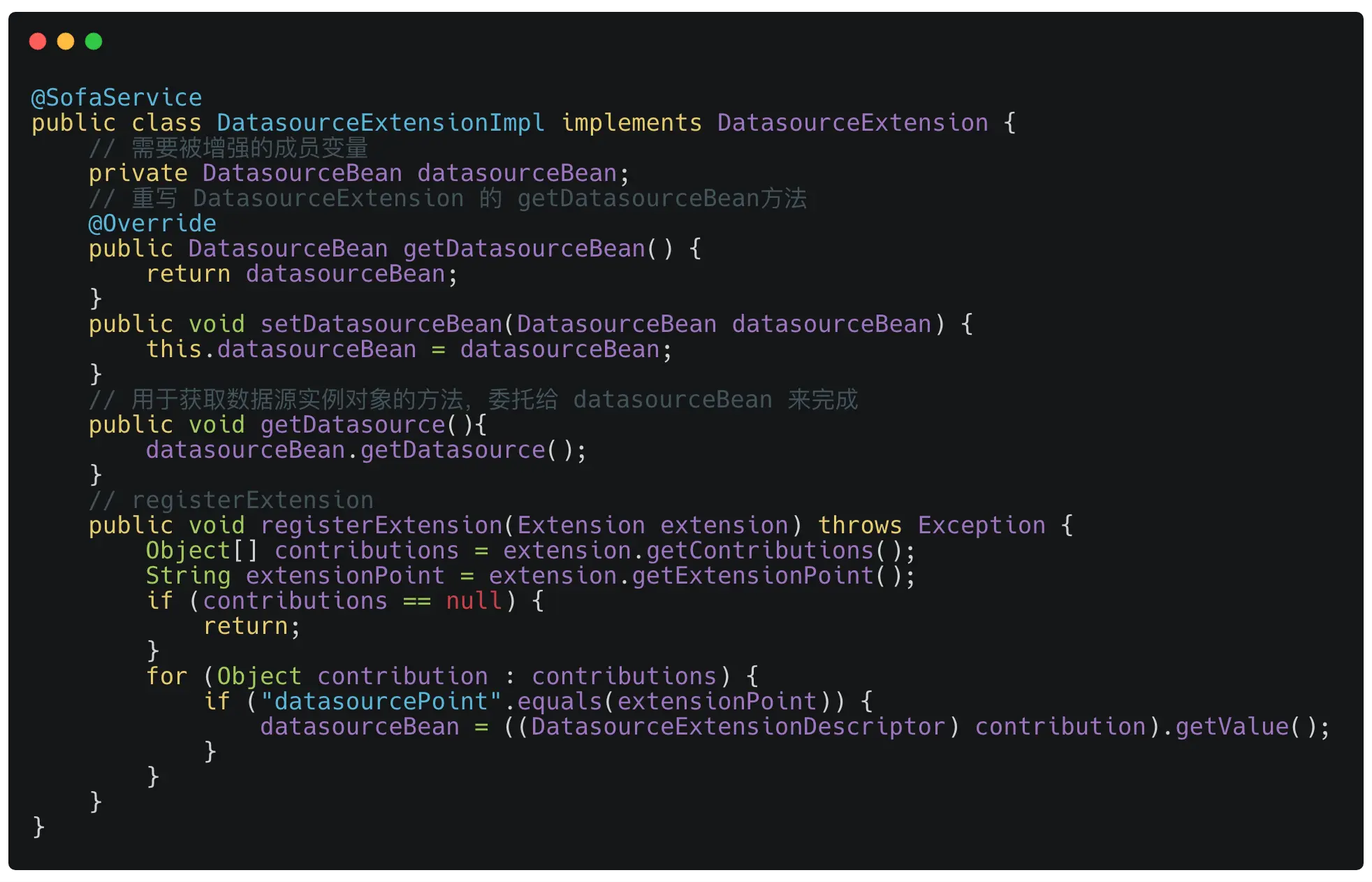The height and width of the screenshot is (882, 1372).
Task: Click the 'this' keyword in the setter
Action: (174, 349)
